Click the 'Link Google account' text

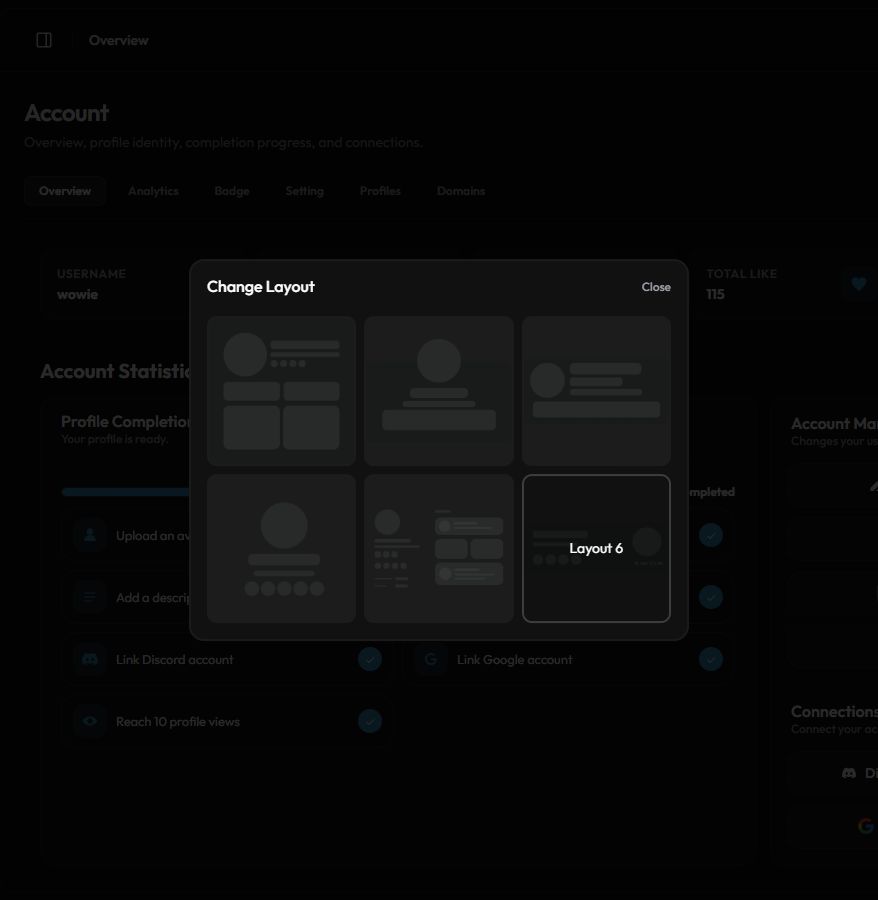coord(515,660)
